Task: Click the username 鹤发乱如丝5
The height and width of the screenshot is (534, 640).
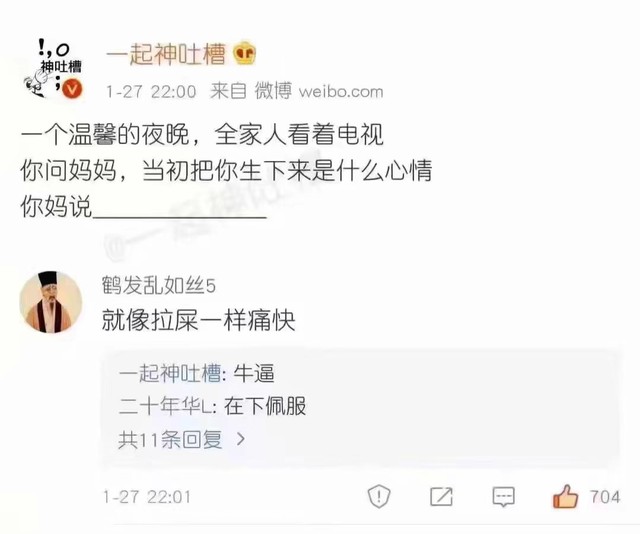Action: point(159,285)
